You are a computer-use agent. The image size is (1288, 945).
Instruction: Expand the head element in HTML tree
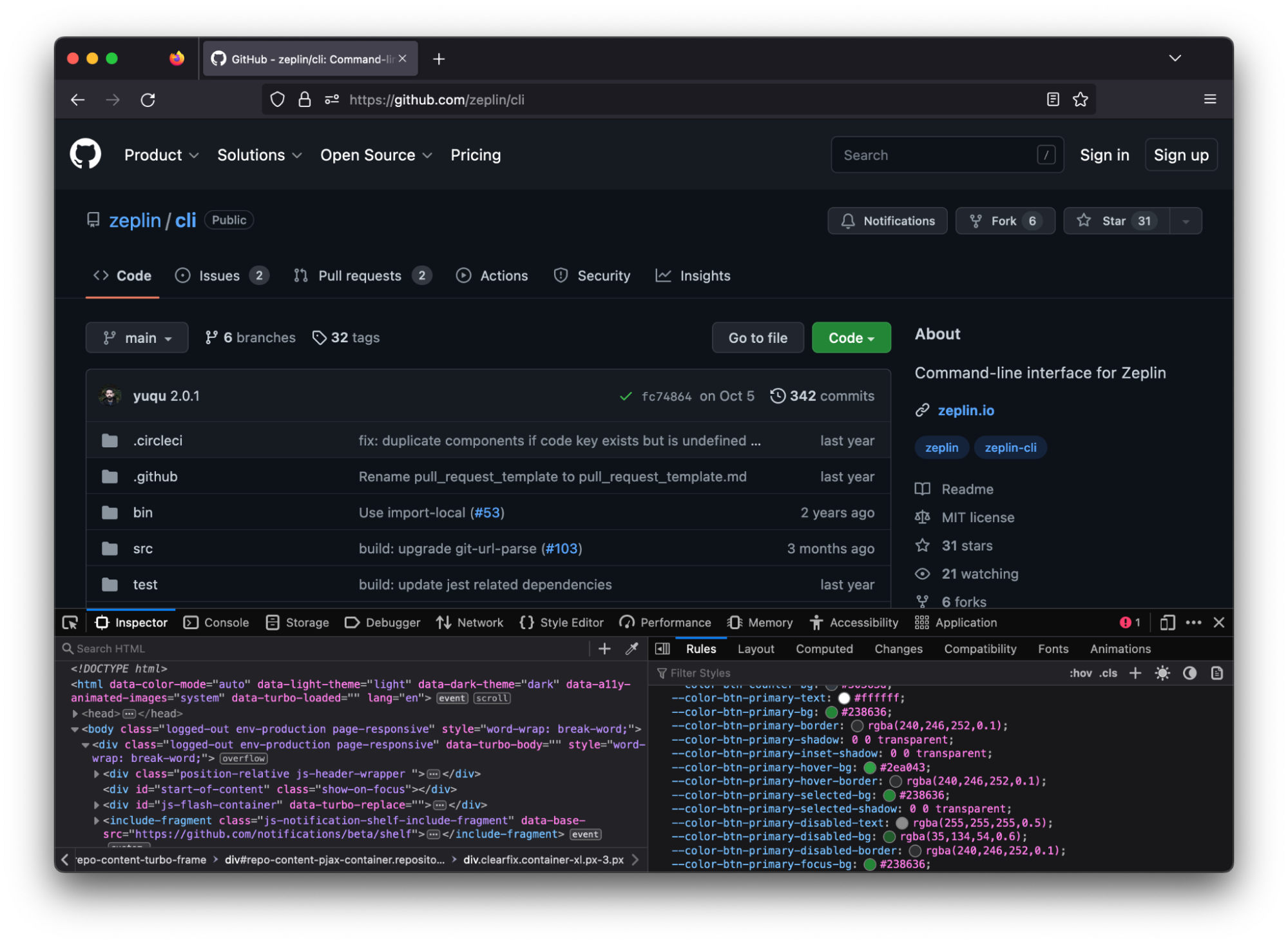click(75, 714)
